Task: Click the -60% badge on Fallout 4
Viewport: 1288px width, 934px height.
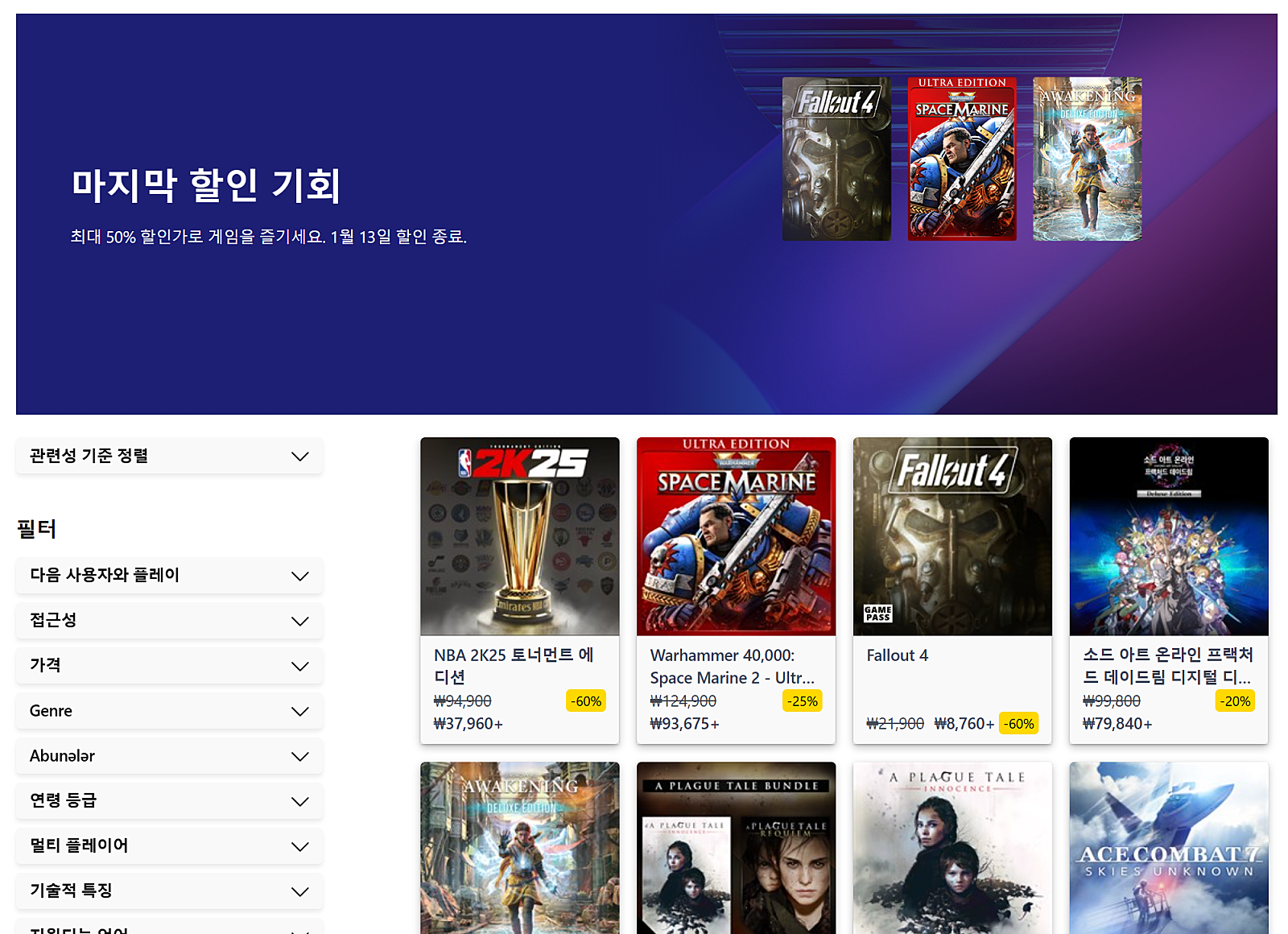Action: click(1019, 724)
